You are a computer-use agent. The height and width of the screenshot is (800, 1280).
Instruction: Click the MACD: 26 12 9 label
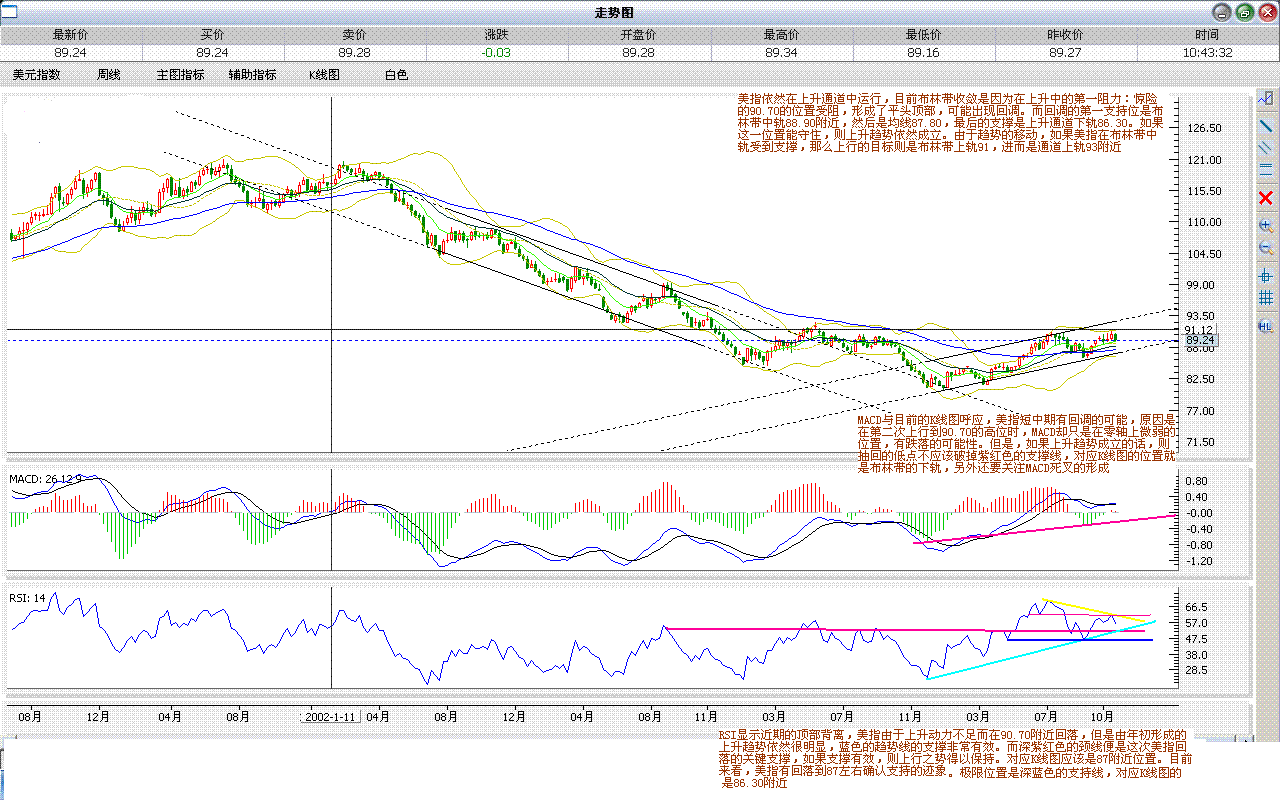[46, 479]
